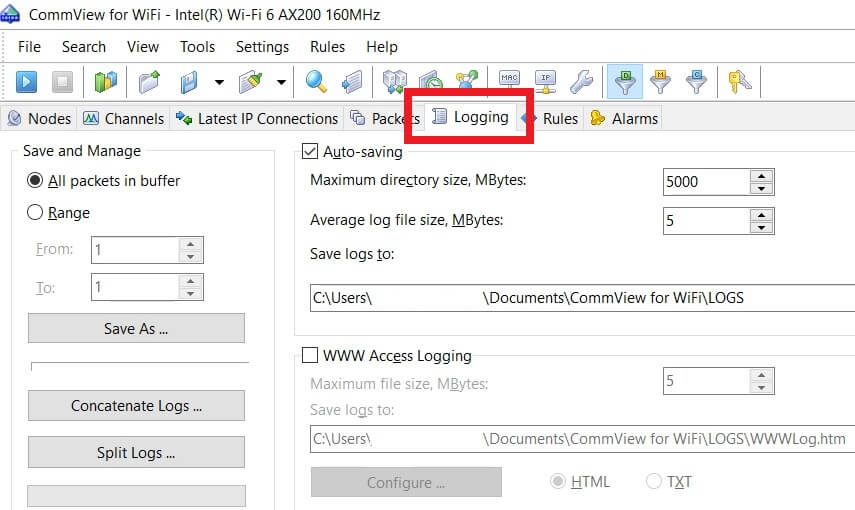The image size is (855, 510).
Task: Choose the TXT format radio button
Action: pos(653,481)
